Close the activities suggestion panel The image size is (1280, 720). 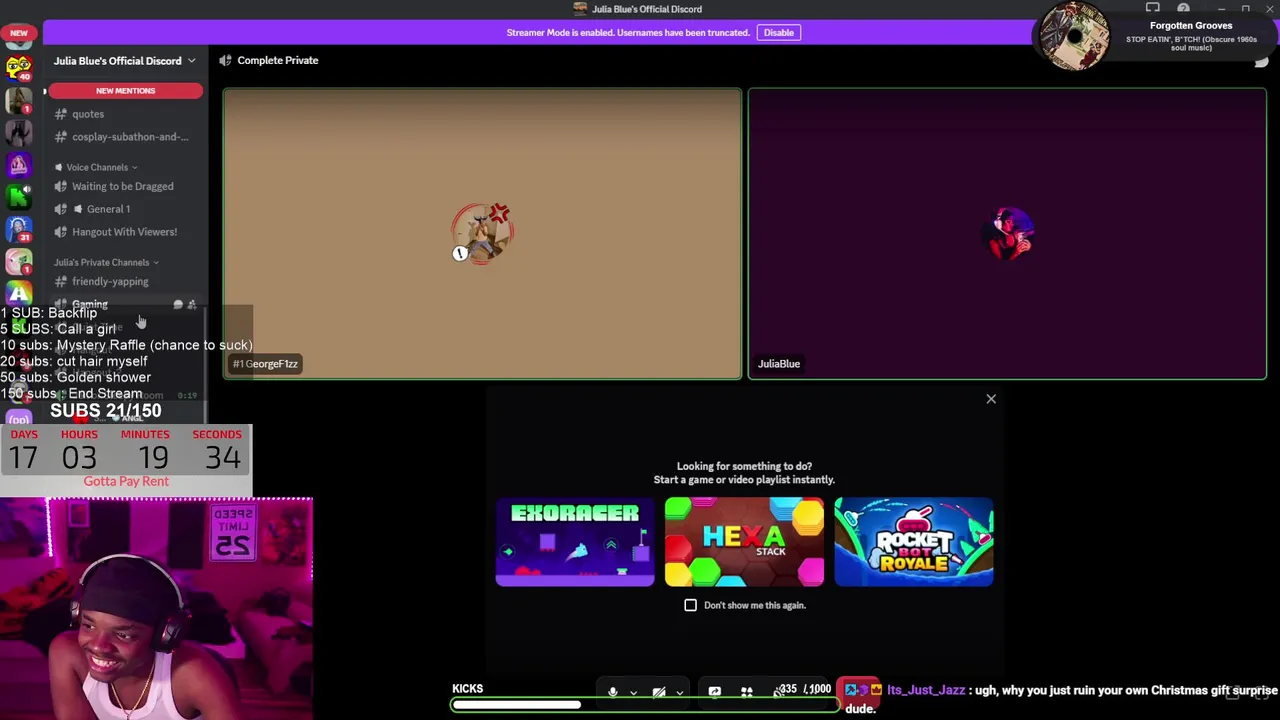pos(991,399)
